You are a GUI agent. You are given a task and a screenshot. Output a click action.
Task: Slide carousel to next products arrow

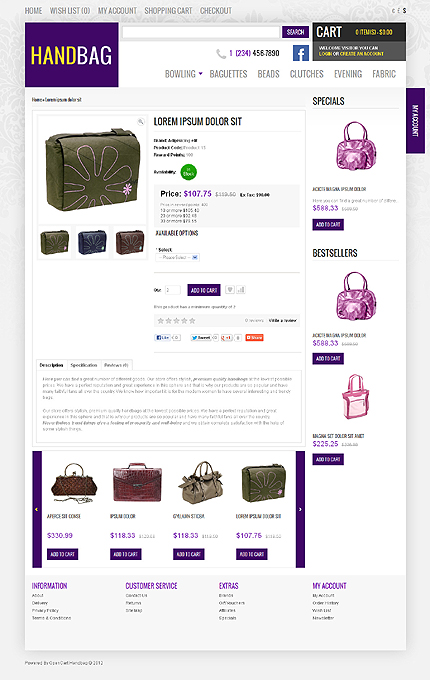tap(300, 509)
